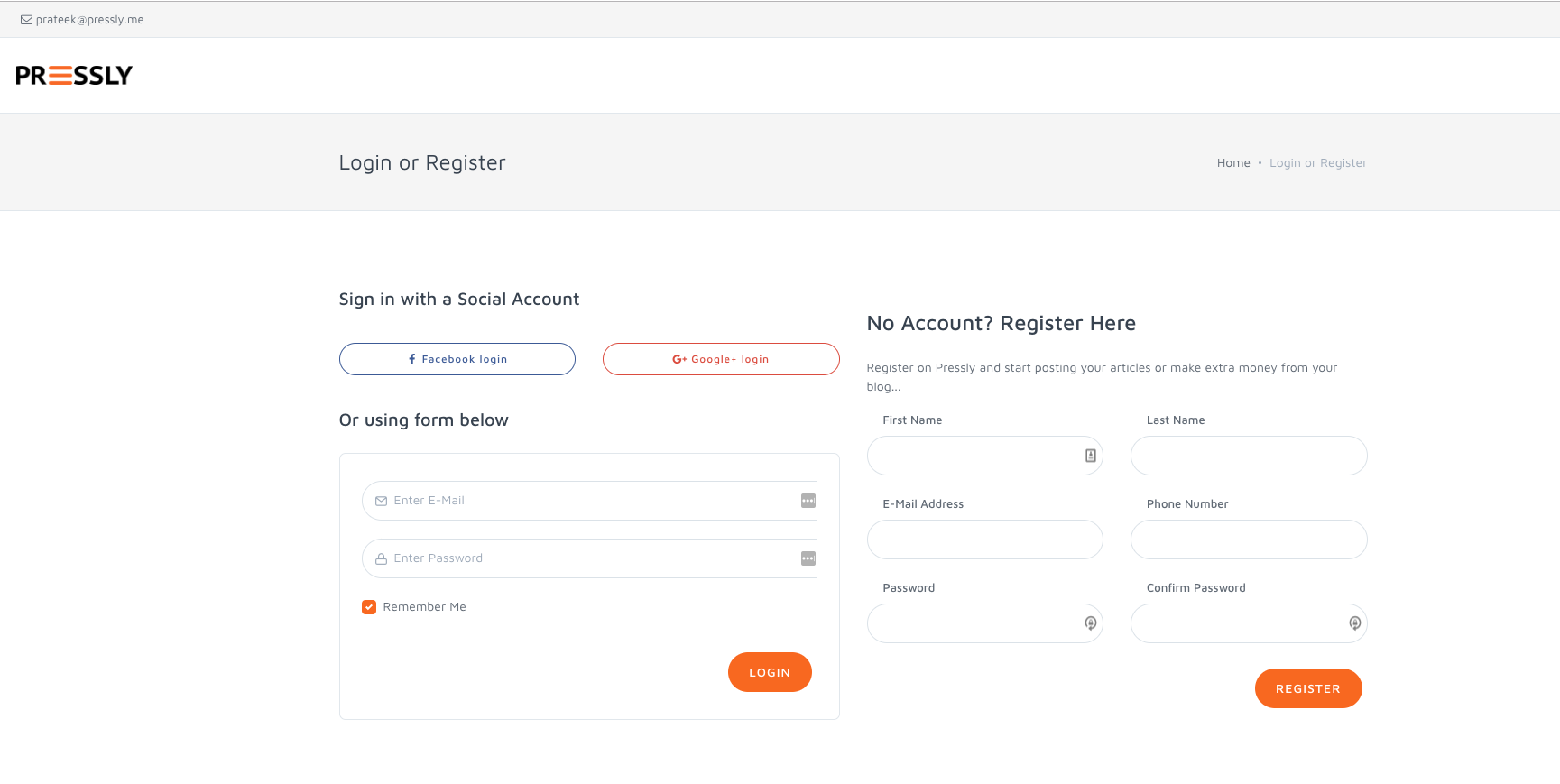Uncheck the Remember Me checkbox
Screen dimensions: 1560x784
click(369, 607)
